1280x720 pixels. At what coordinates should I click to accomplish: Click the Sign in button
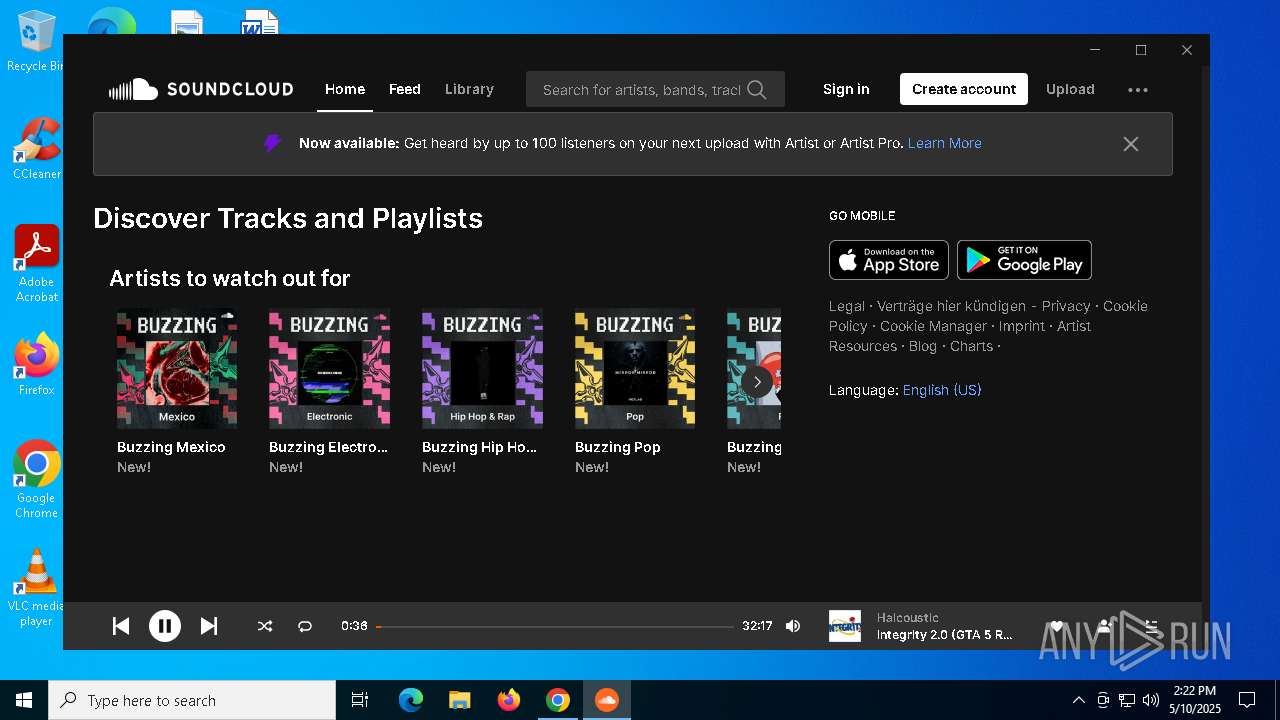(x=846, y=89)
